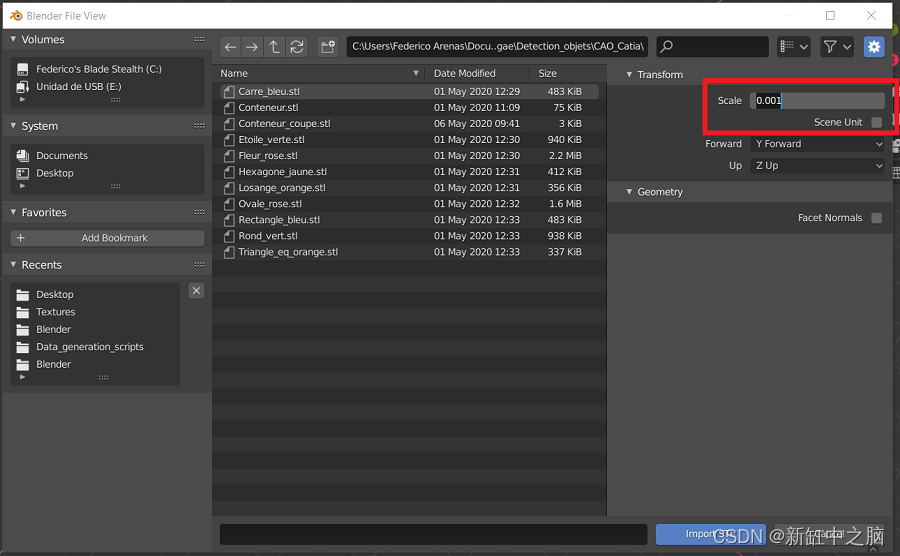Click the Volumes panel drag grip
Screen dimensions: 900x556
point(199,39)
